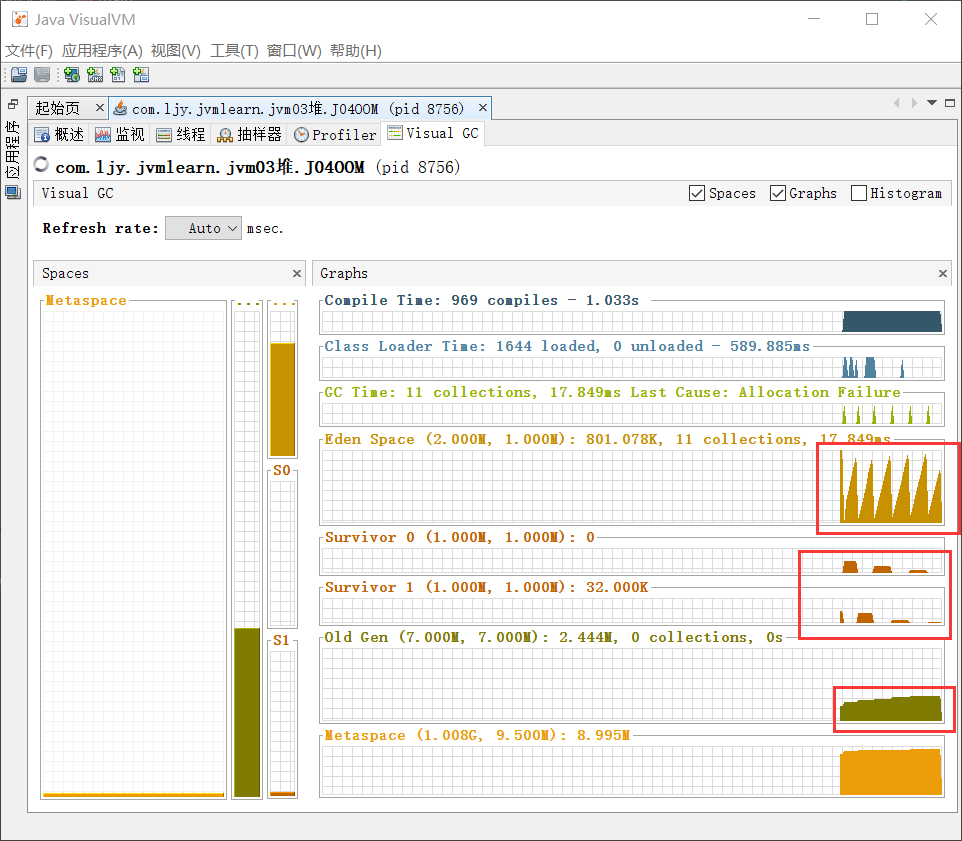
Task: Open the Refresh rate Auto dropdown
Action: tap(203, 228)
